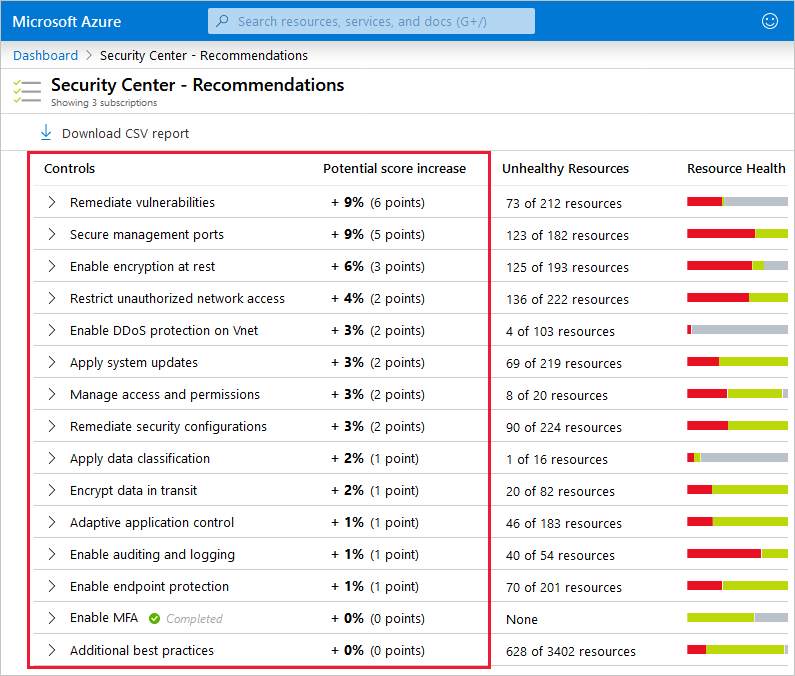Click the Enable auditing and logging health bar
Viewport: 795px width, 676px height.
[x=737, y=554]
